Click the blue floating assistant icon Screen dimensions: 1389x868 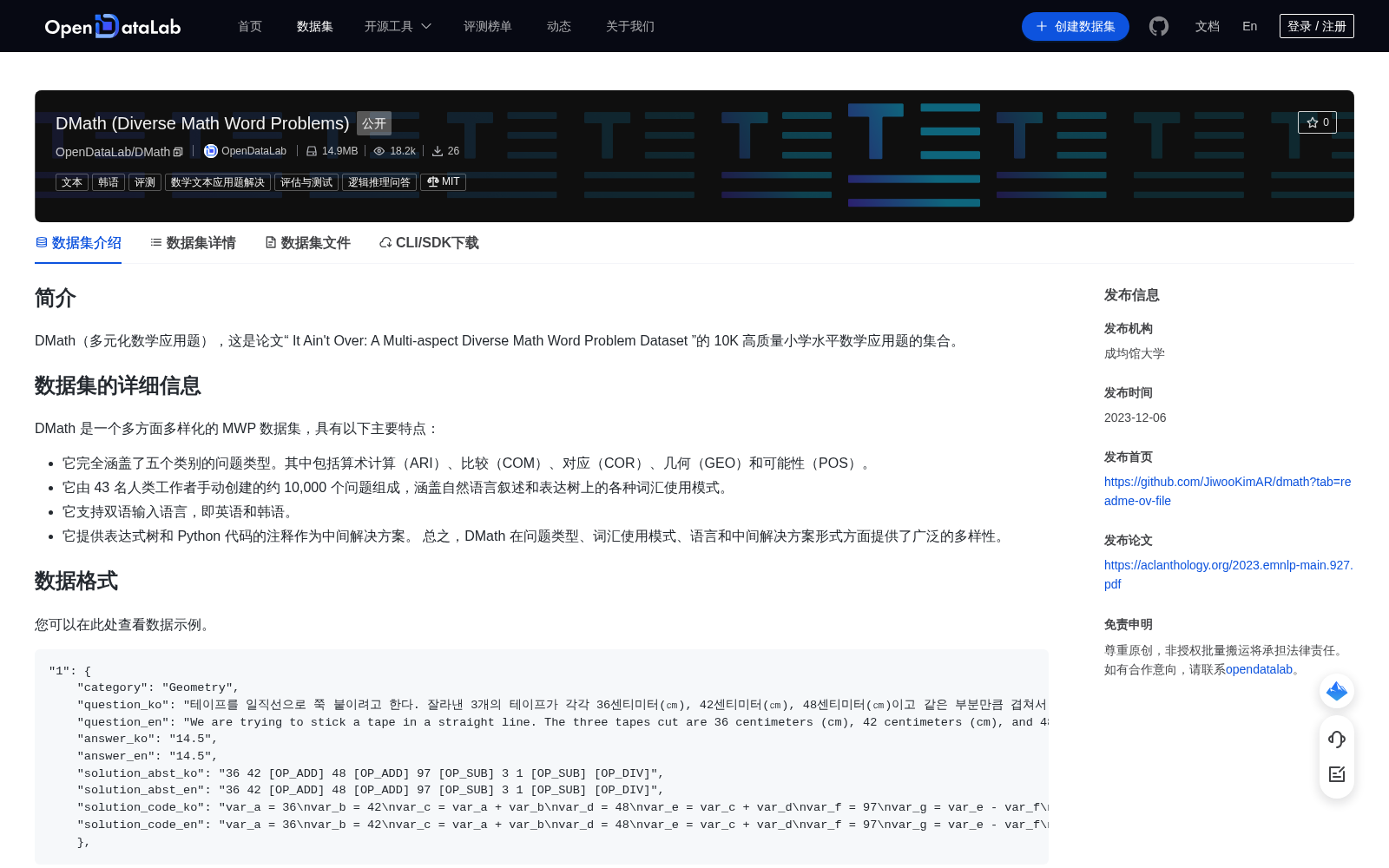click(1337, 691)
